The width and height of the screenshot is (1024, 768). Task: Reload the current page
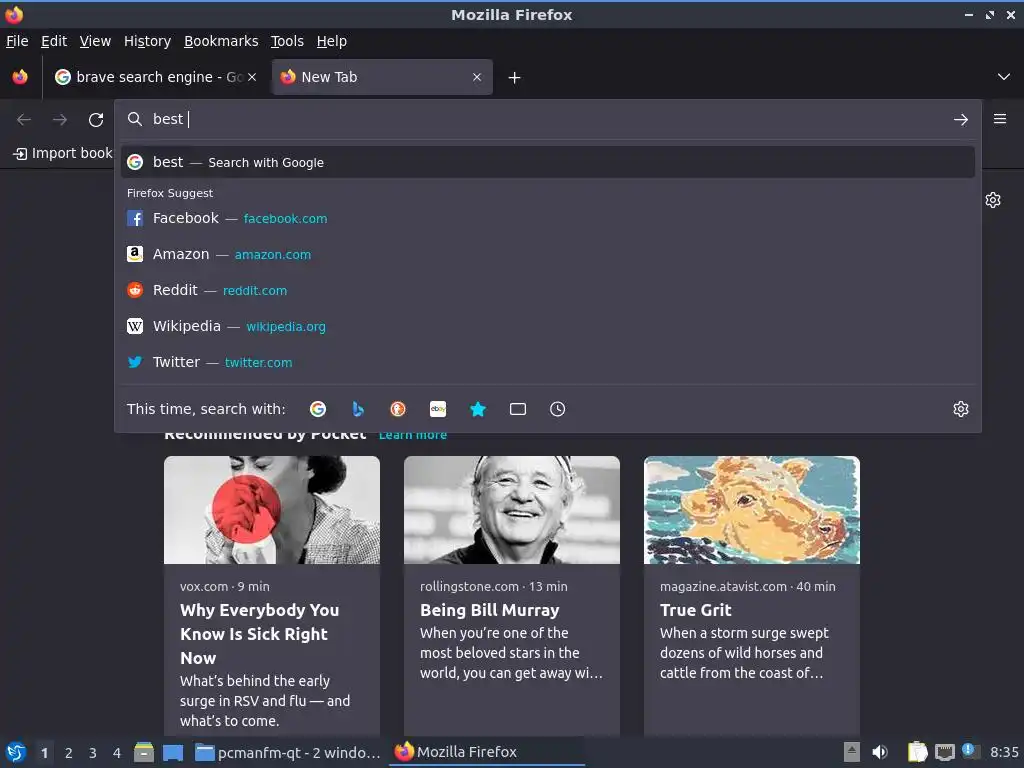click(x=96, y=120)
